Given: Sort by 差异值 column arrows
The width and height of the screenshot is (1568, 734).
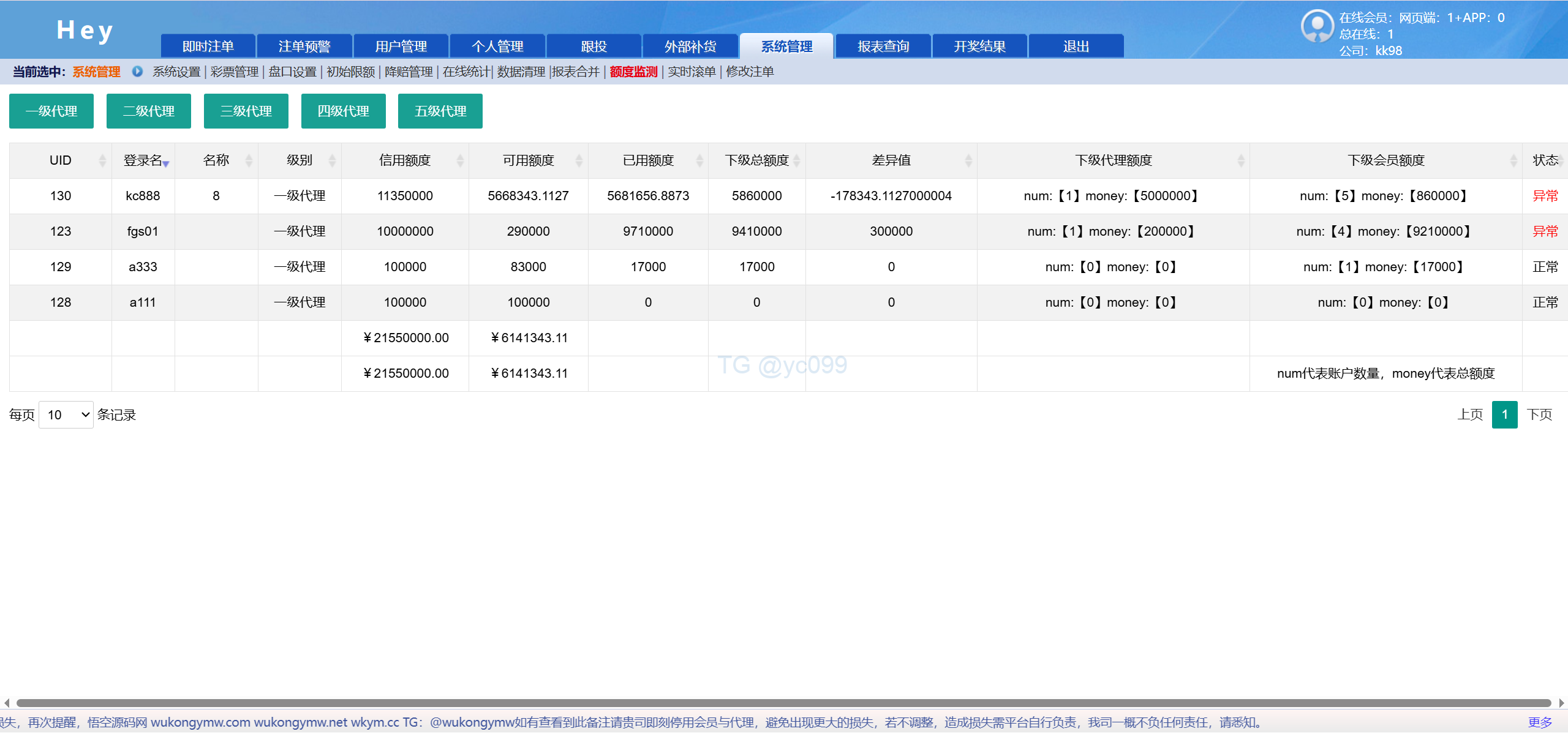Looking at the screenshot, I should [968, 160].
